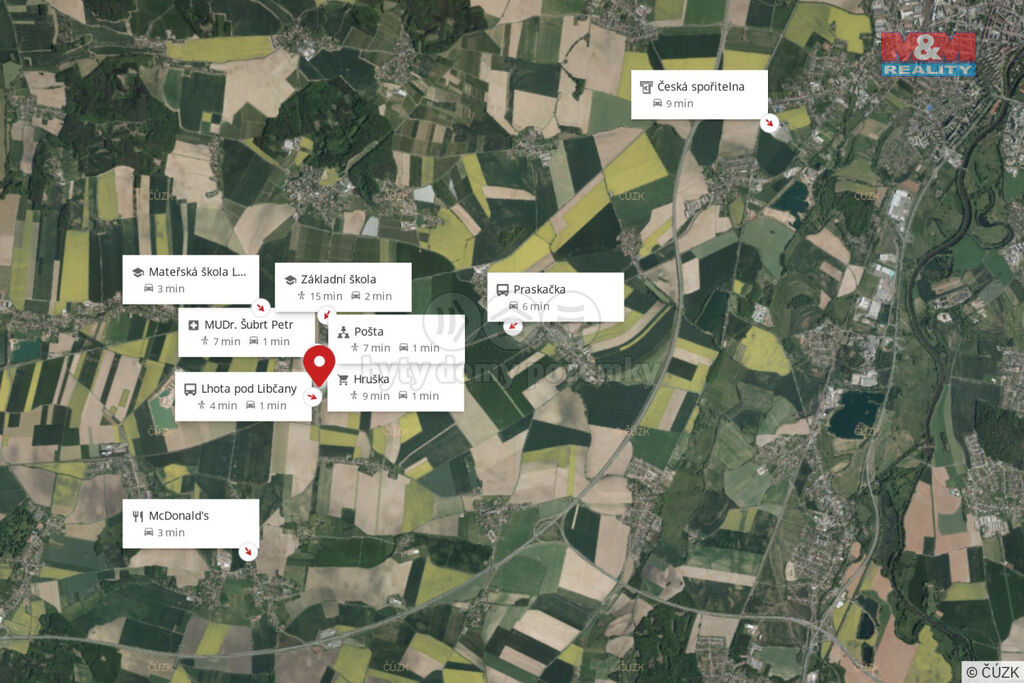Click the red arrow marker below McDonald's card
The image size is (1024, 683).
pos(247,552)
